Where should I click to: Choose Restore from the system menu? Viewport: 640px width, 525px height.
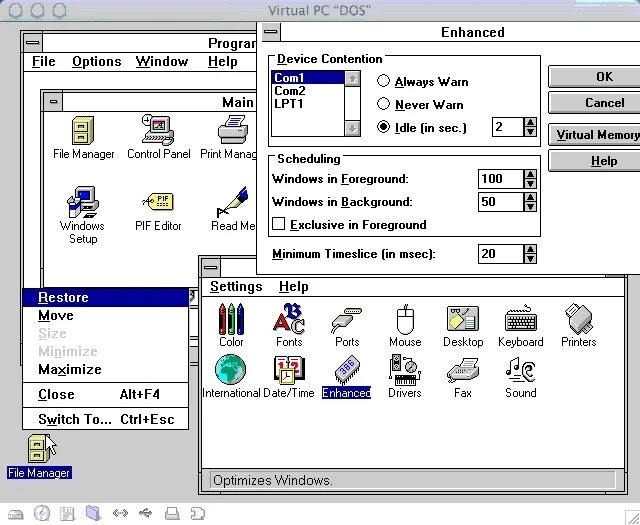point(106,297)
